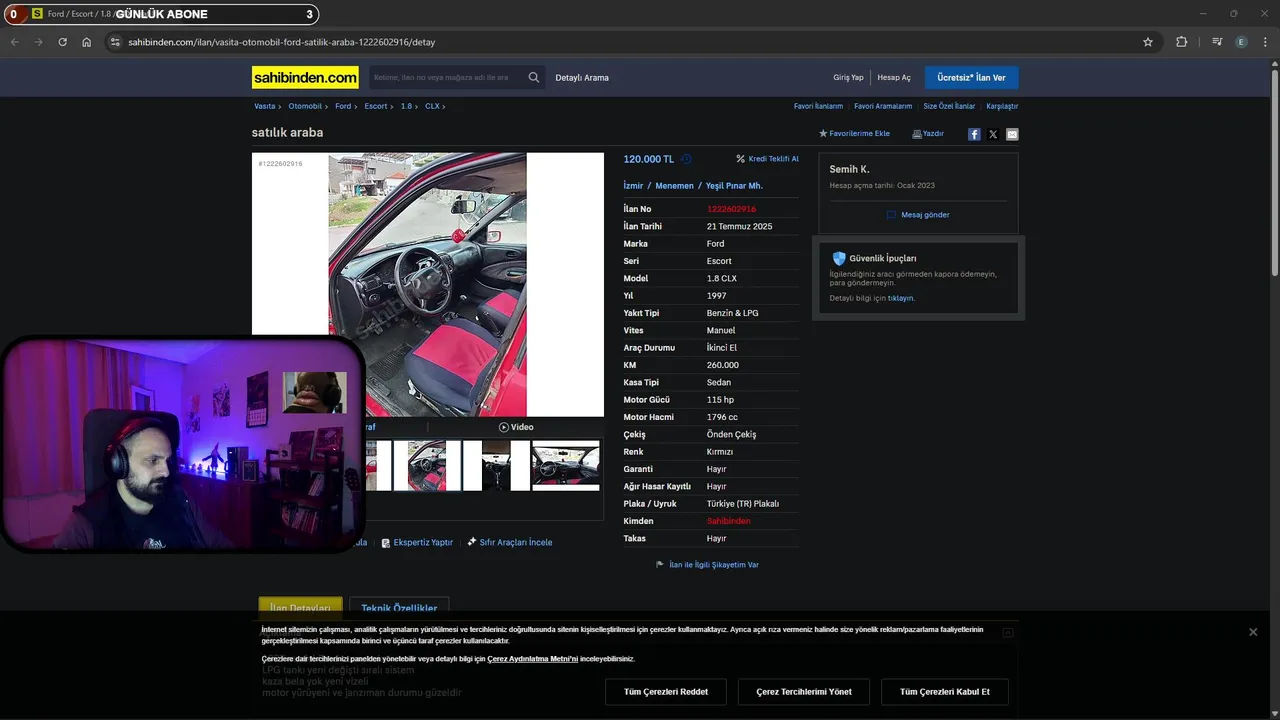Image resolution: width=1280 pixels, height=720 pixels.
Task: Bookmark this page with star icon
Action: [x=1148, y=42]
